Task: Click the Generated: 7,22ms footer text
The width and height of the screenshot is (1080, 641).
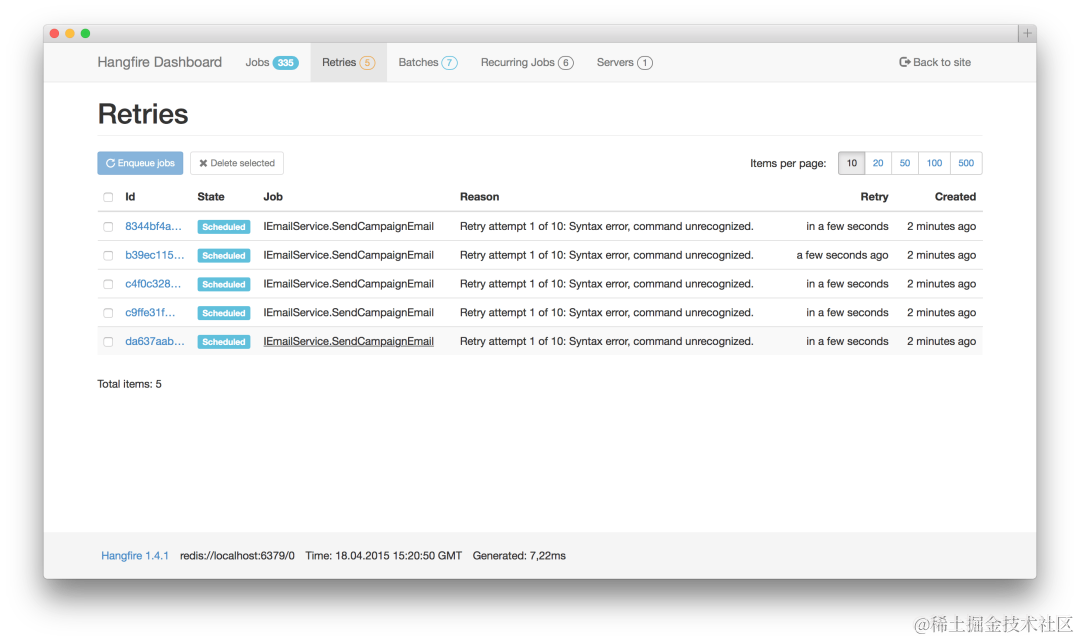Action: click(519, 556)
